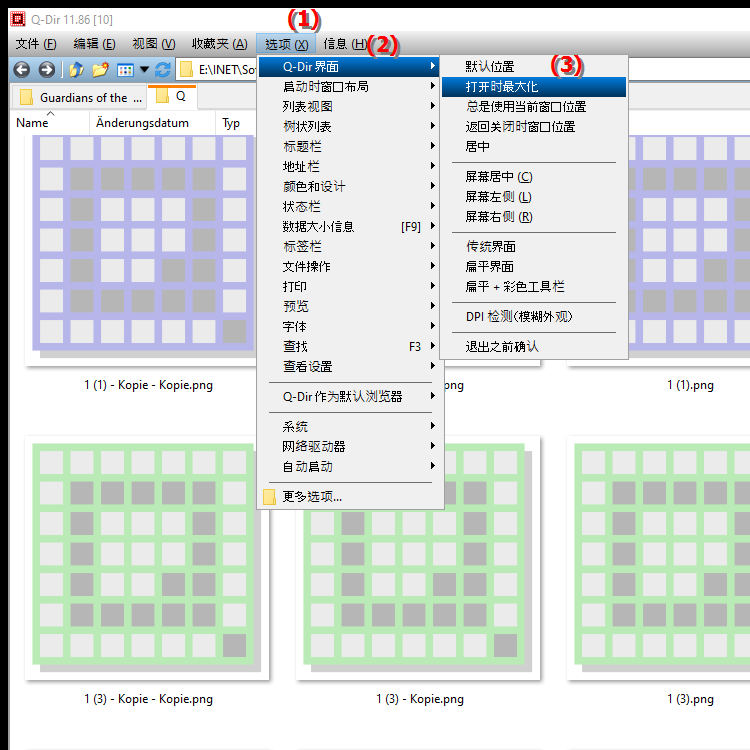Open the 选项 (X) menu
The width and height of the screenshot is (750, 750).
pyautogui.click(x=286, y=44)
